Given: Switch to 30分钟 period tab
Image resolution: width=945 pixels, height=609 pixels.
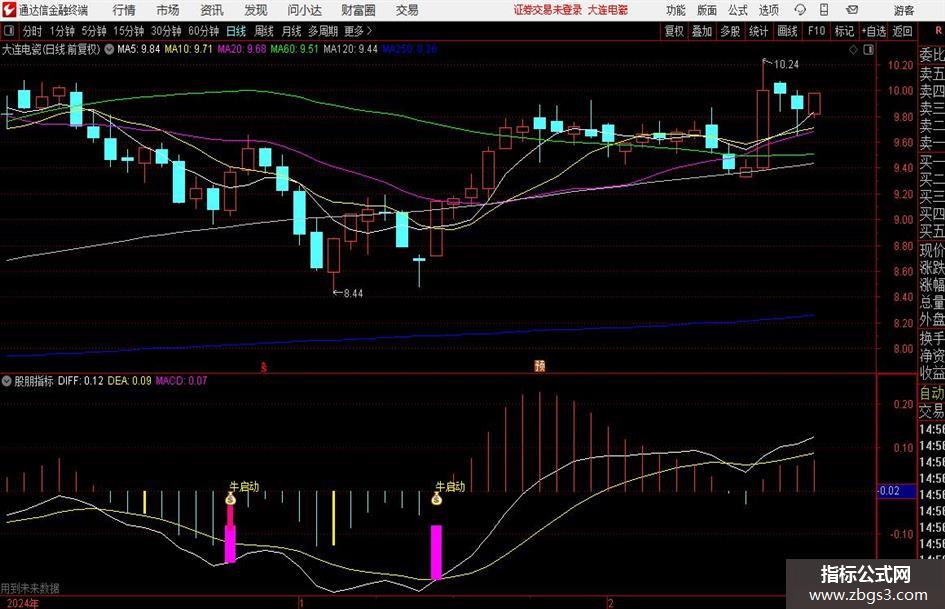Looking at the screenshot, I should point(166,31).
